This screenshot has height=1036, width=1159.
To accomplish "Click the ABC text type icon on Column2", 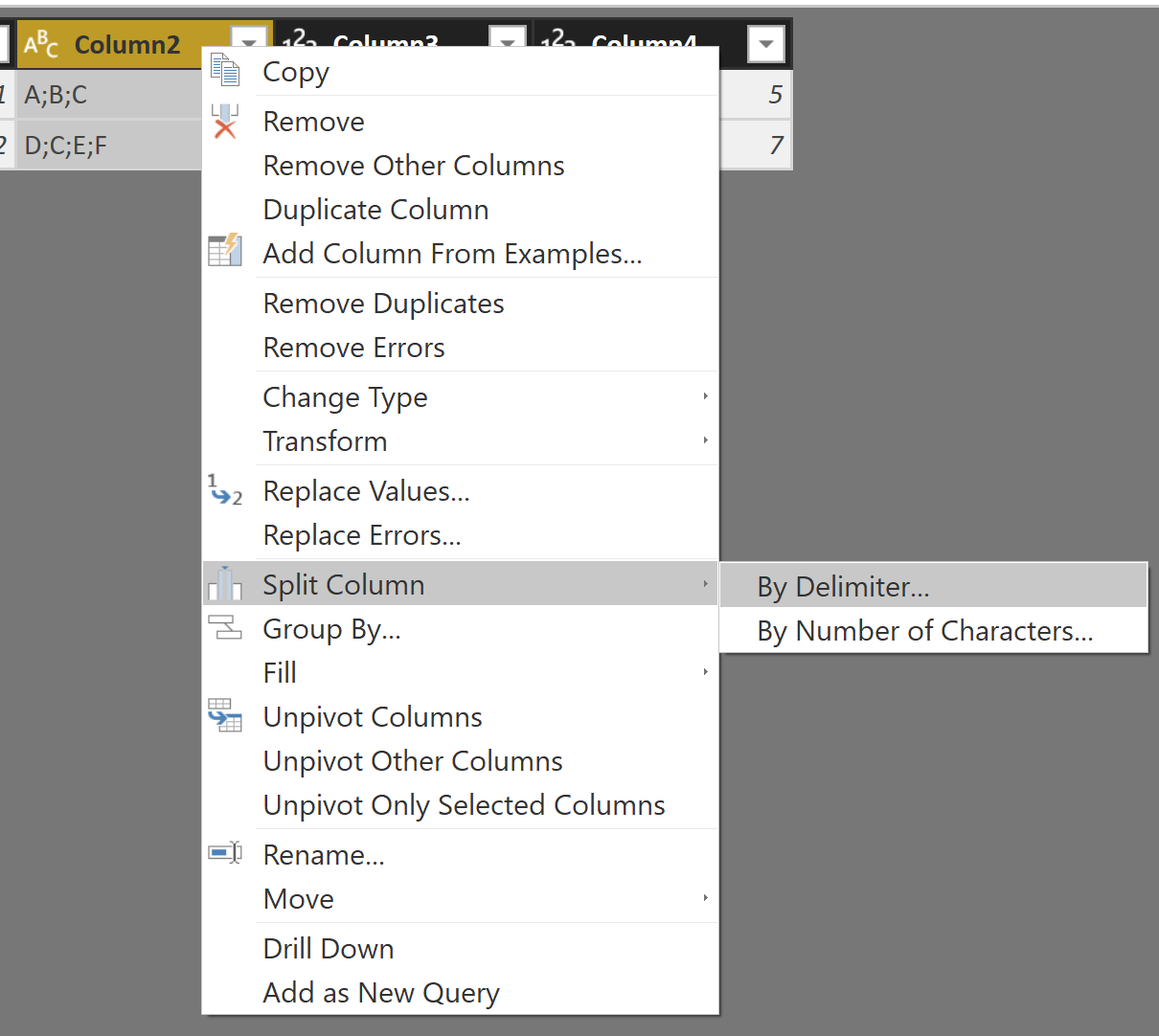I will pos(41,44).
